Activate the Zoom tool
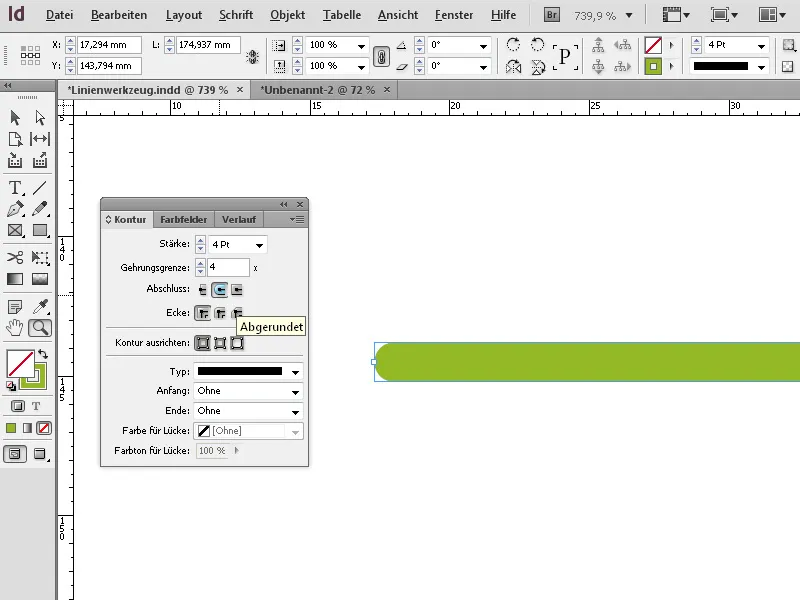 coord(40,328)
